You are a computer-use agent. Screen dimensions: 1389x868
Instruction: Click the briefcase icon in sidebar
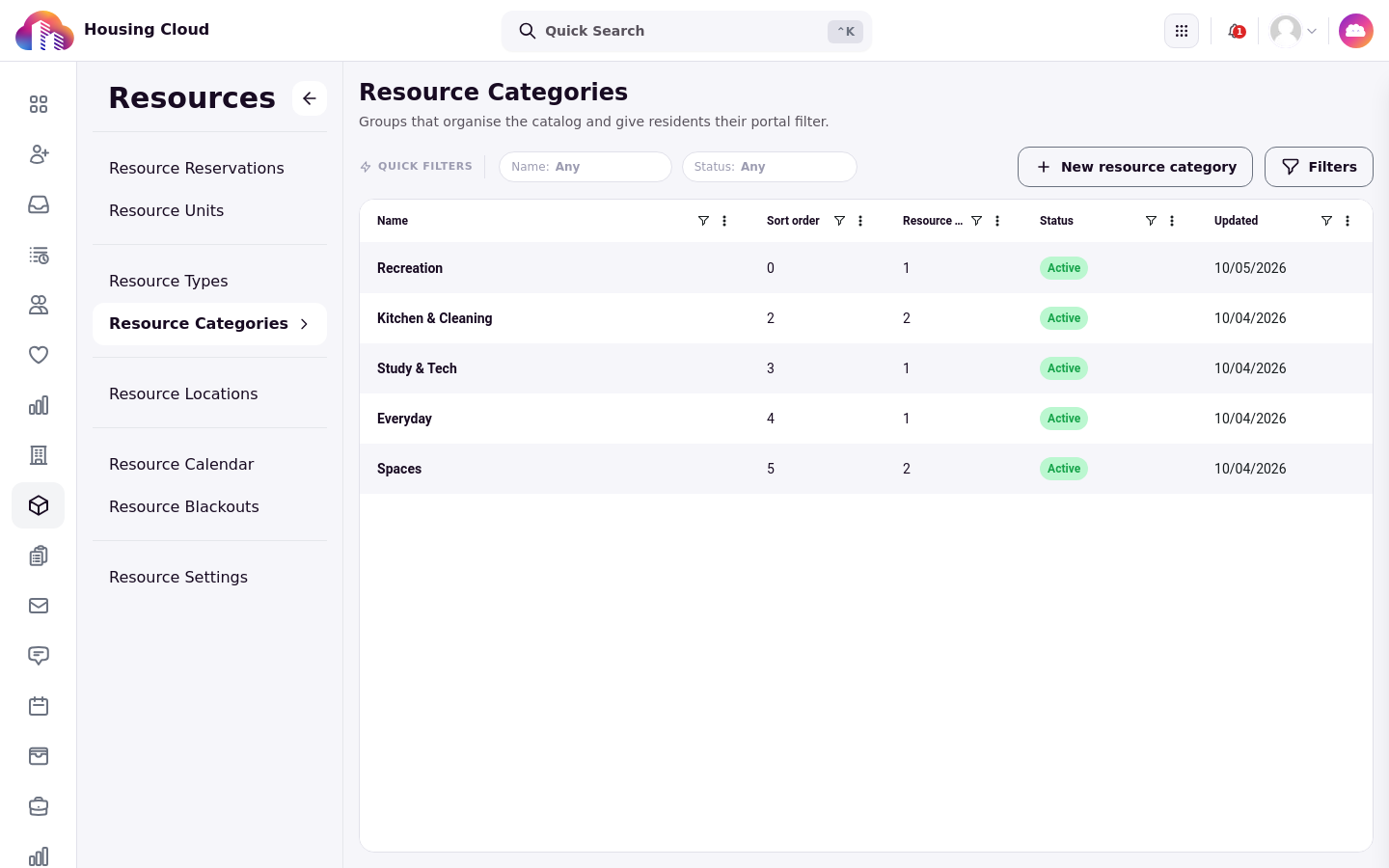pyautogui.click(x=39, y=806)
